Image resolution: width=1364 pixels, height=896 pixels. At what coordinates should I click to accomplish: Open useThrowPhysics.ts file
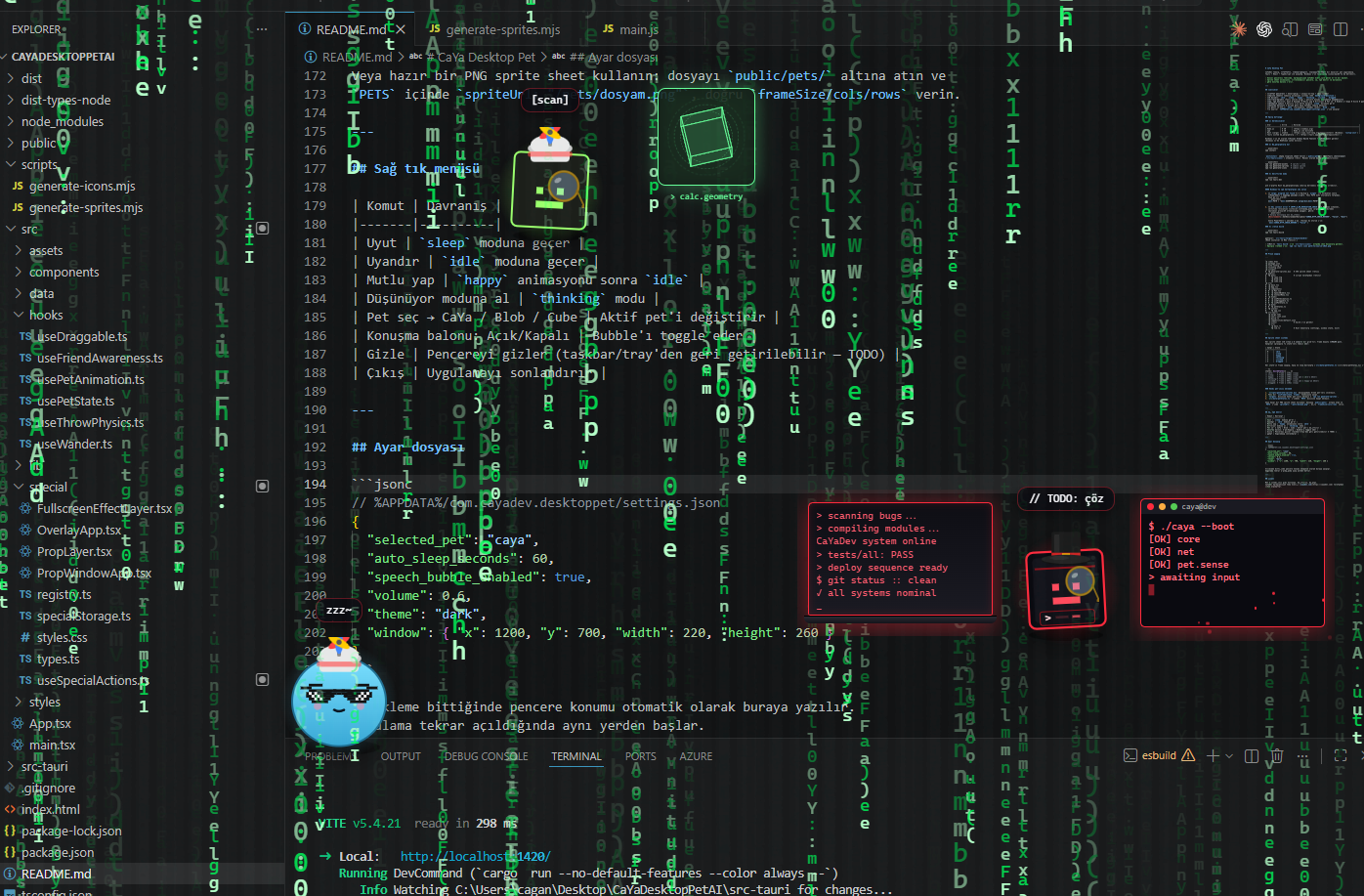(x=90, y=422)
